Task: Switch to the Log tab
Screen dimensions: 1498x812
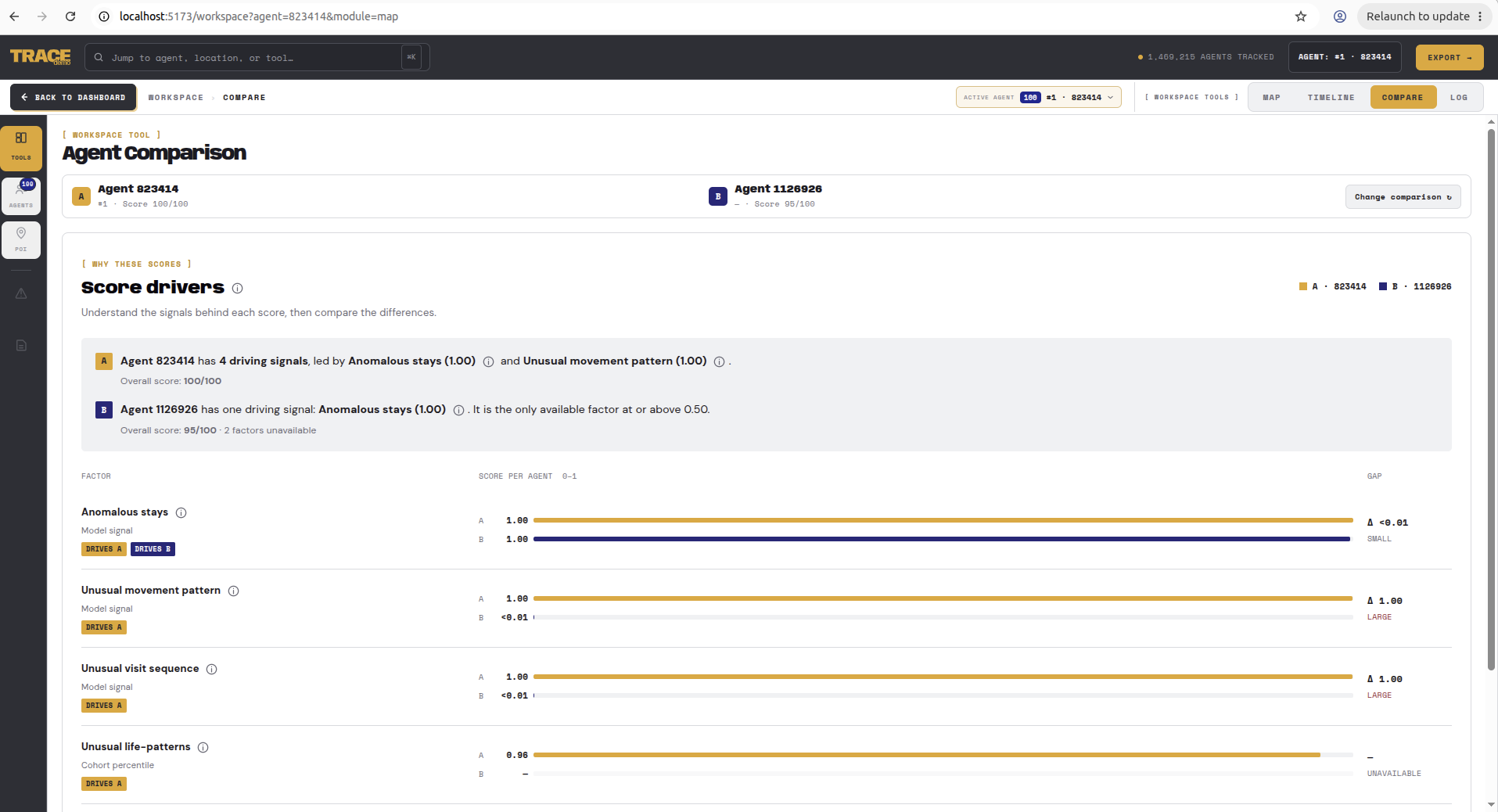Action: pos(1458,97)
